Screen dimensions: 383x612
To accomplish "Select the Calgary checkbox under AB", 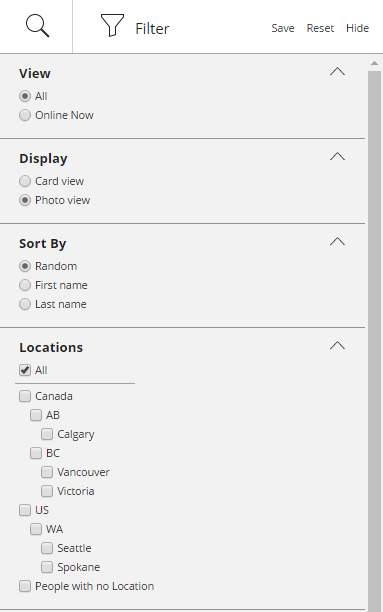I will (47, 434).
